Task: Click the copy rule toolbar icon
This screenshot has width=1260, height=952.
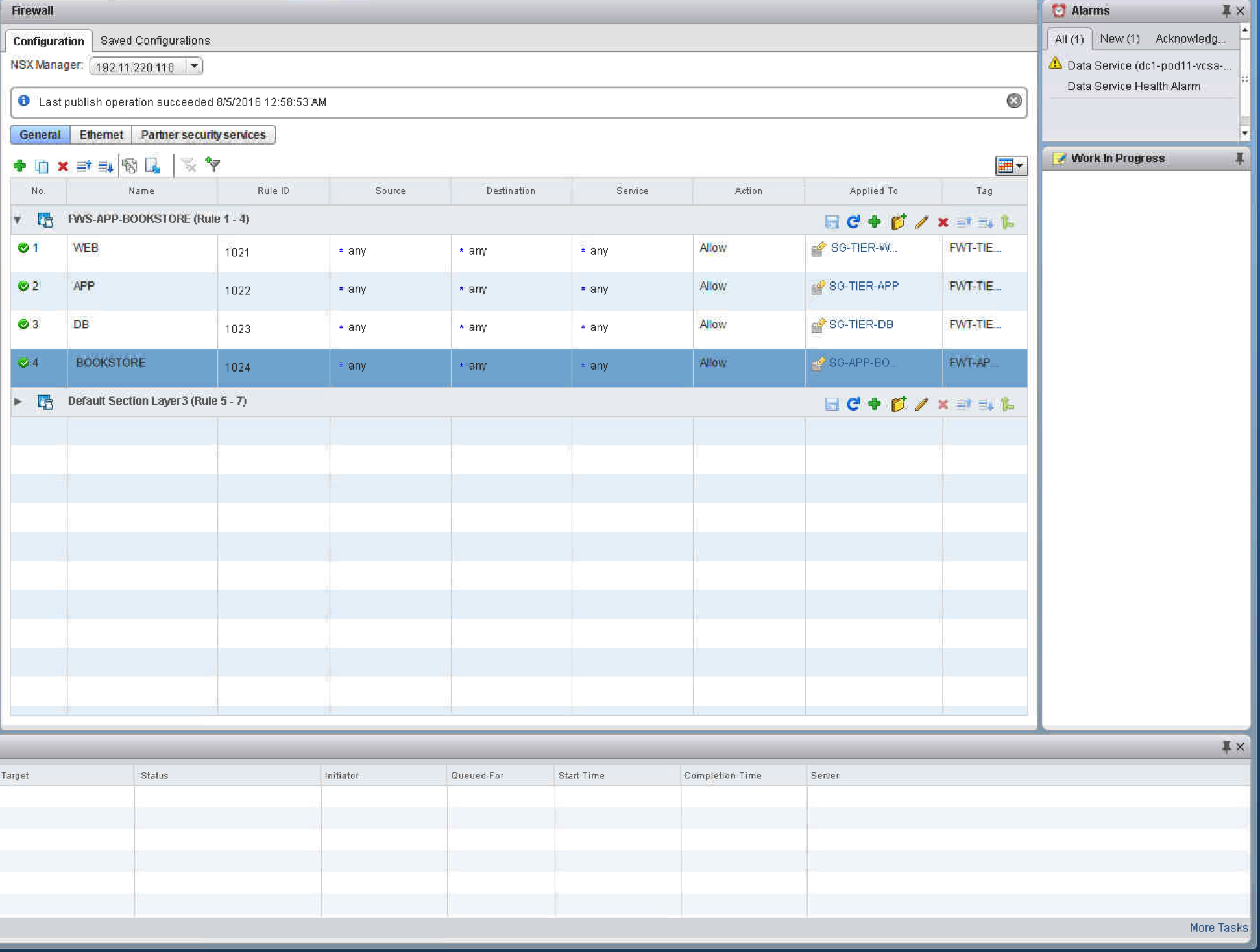Action: [x=42, y=166]
